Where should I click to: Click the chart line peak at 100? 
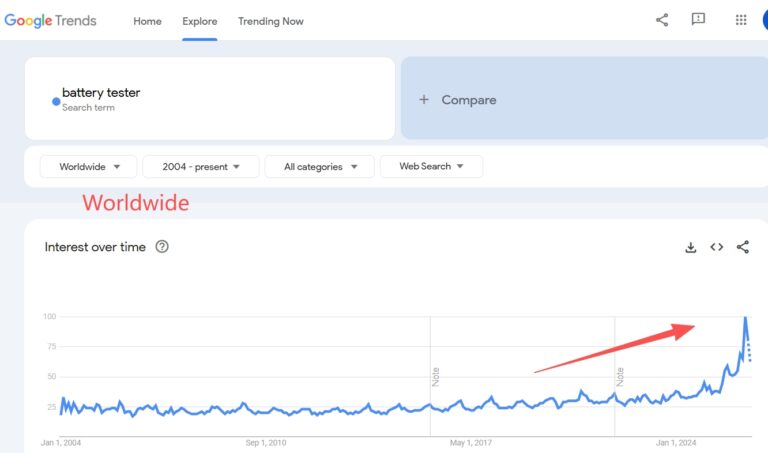click(x=745, y=317)
